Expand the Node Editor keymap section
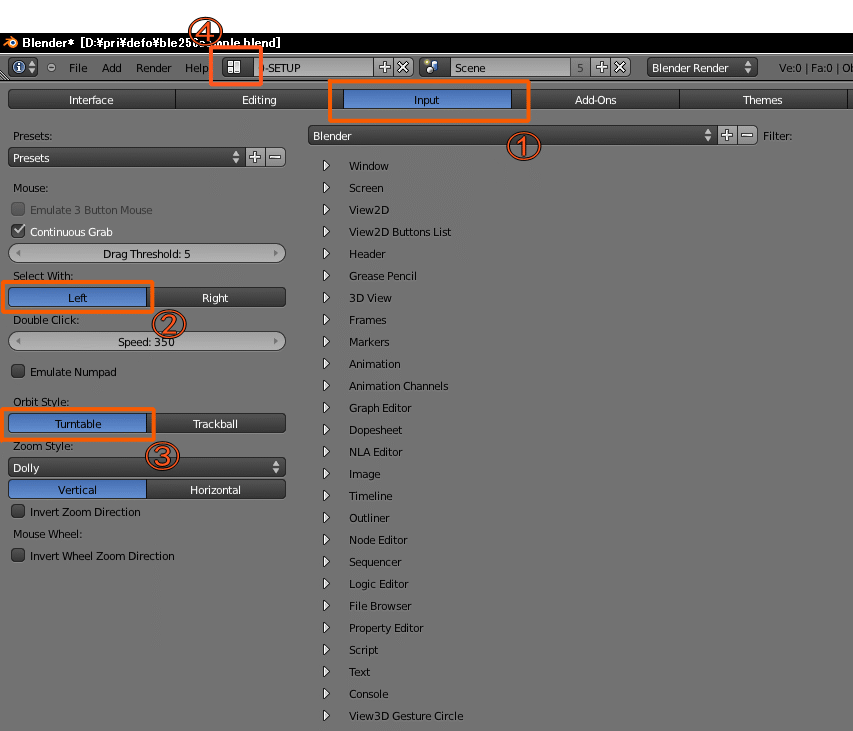 (326, 540)
